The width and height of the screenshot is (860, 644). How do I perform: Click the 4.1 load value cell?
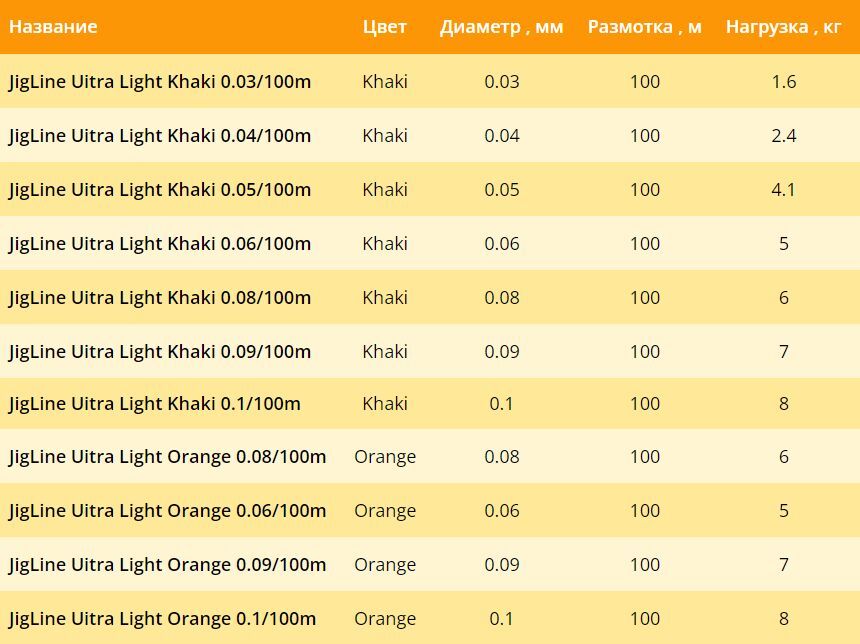coord(783,189)
